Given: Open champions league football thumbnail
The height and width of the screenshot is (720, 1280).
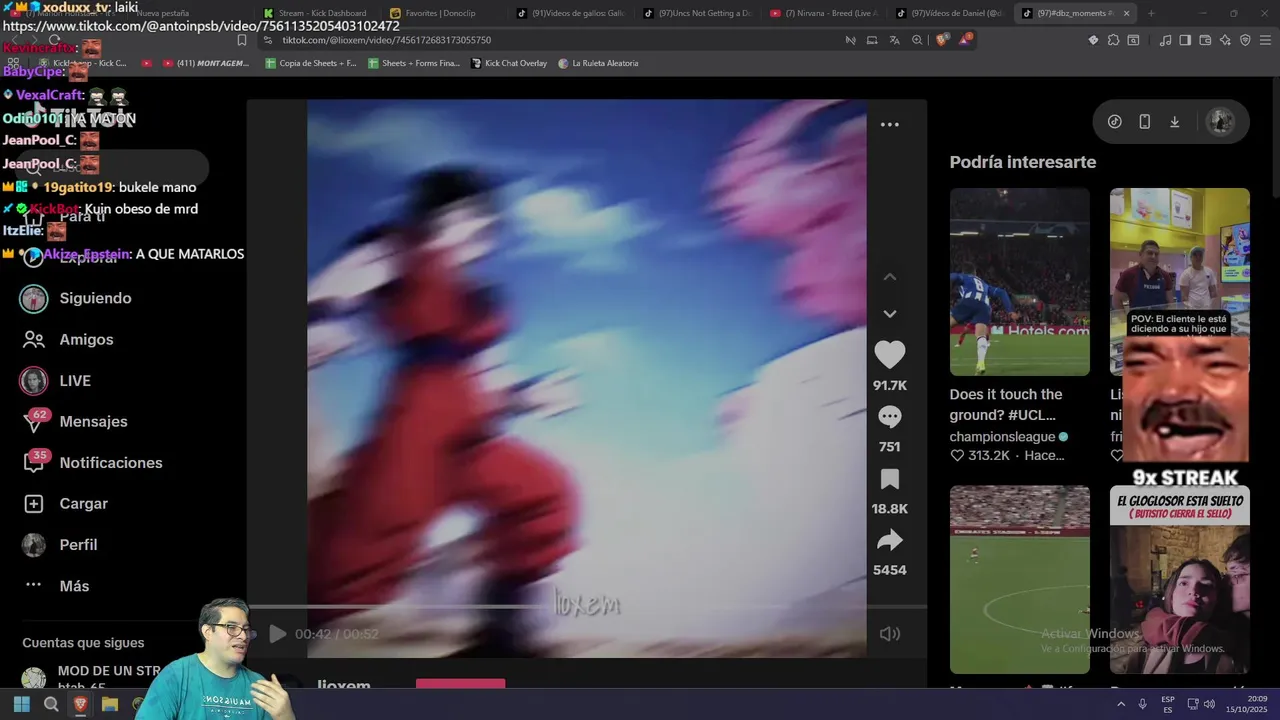Looking at the screenshot, I should click(1019, 282).
